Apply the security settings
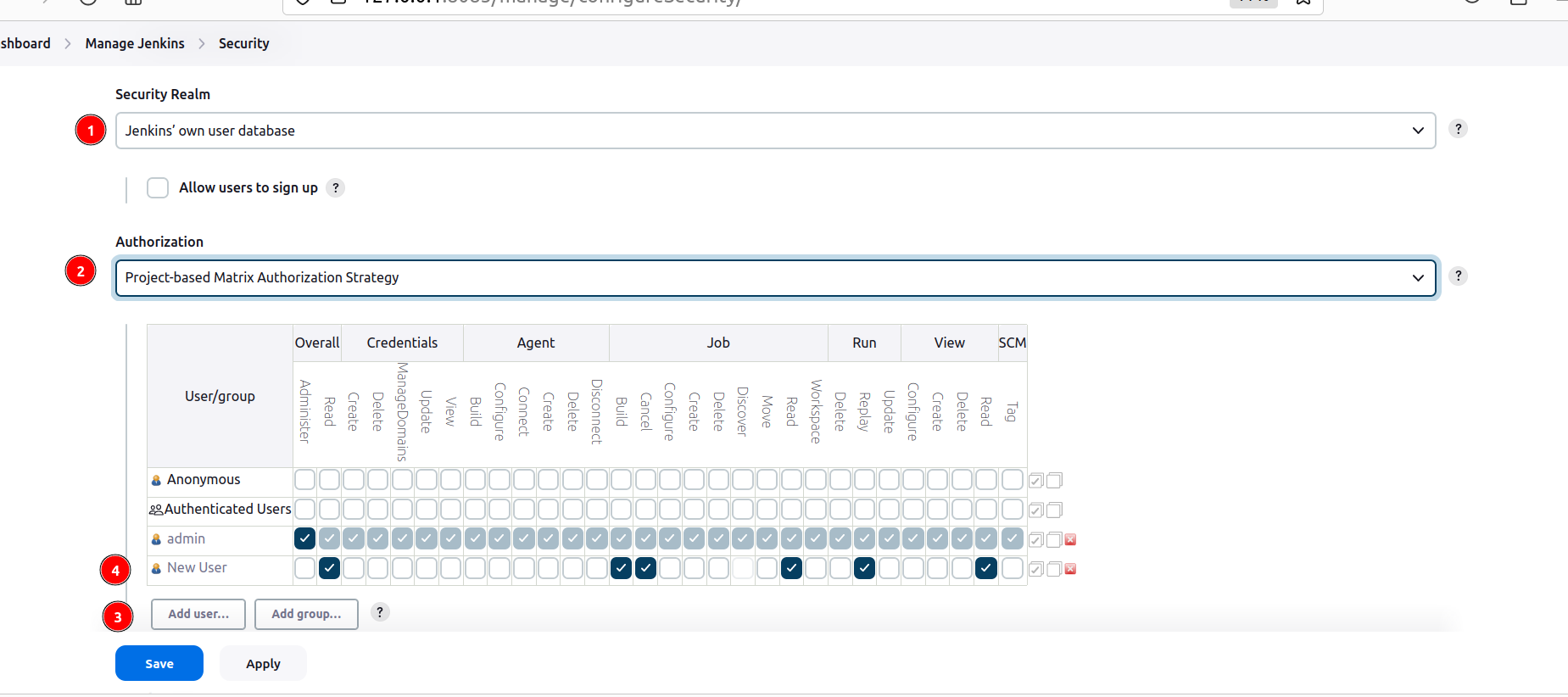1568x697 pixels. pos(263,663)
